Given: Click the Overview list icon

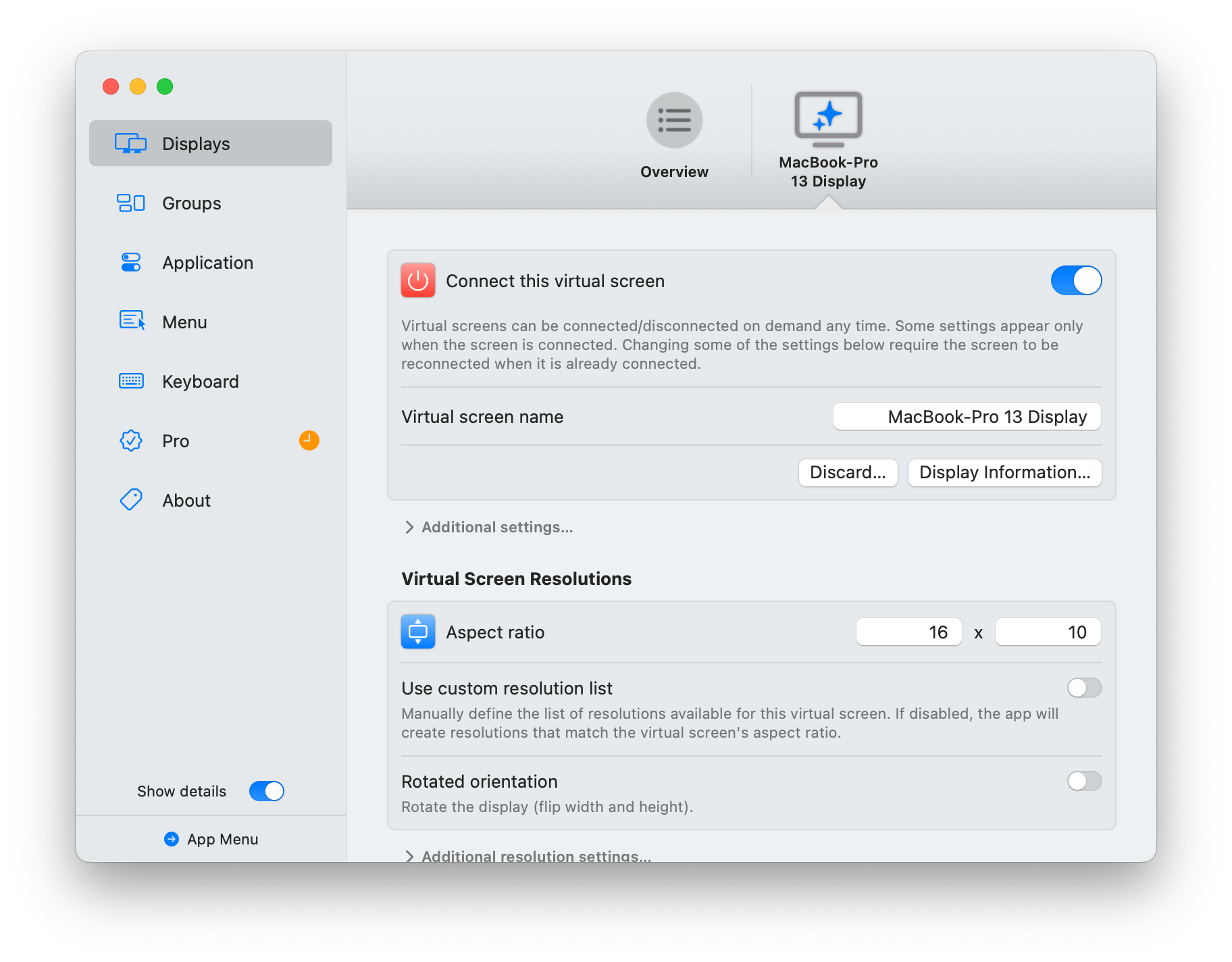Looking at the screenshot, I should pyautogui.click(x=674, y=120).
